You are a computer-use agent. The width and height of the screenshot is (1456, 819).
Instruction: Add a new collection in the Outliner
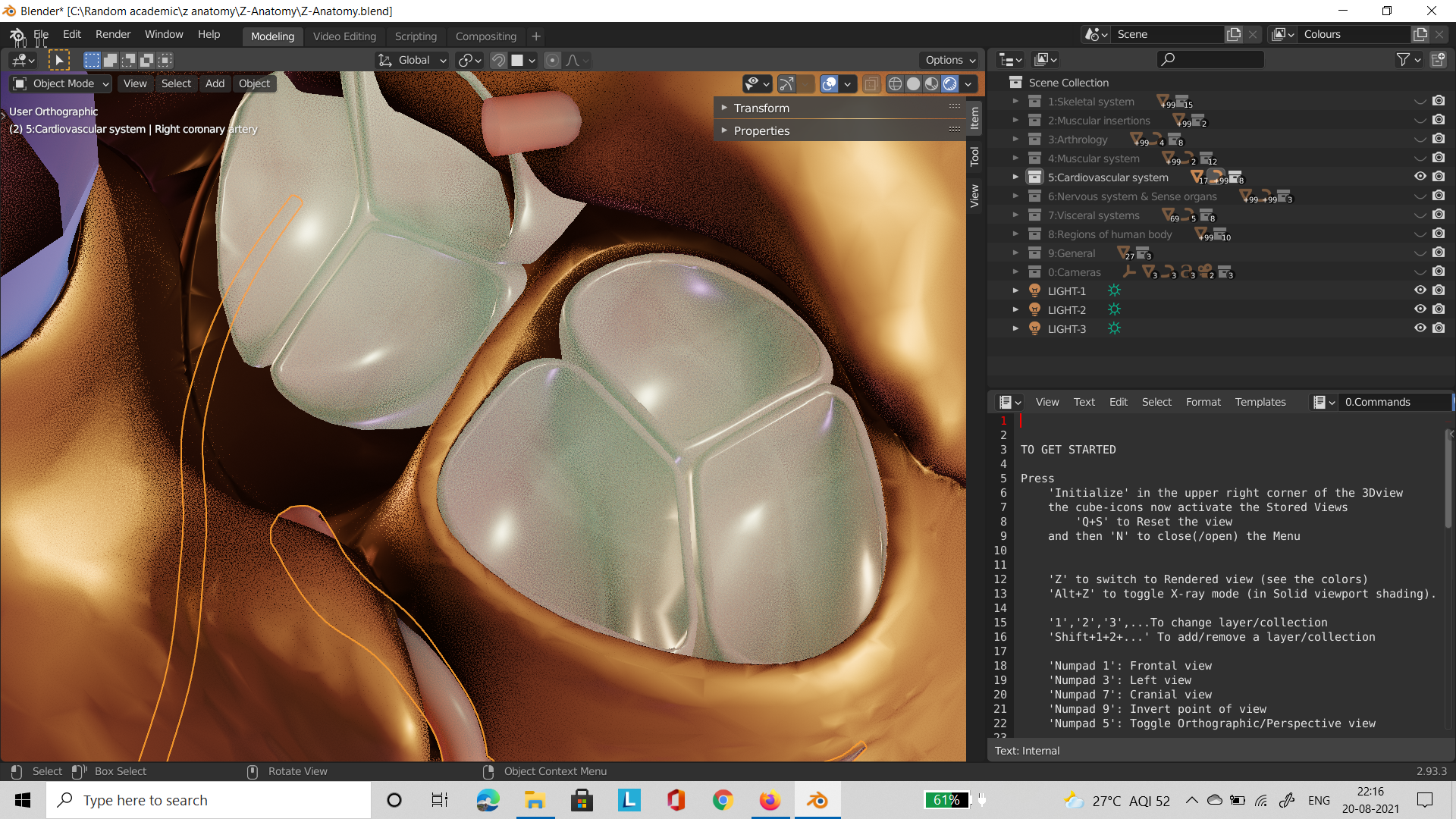(x=1438, y=59)
